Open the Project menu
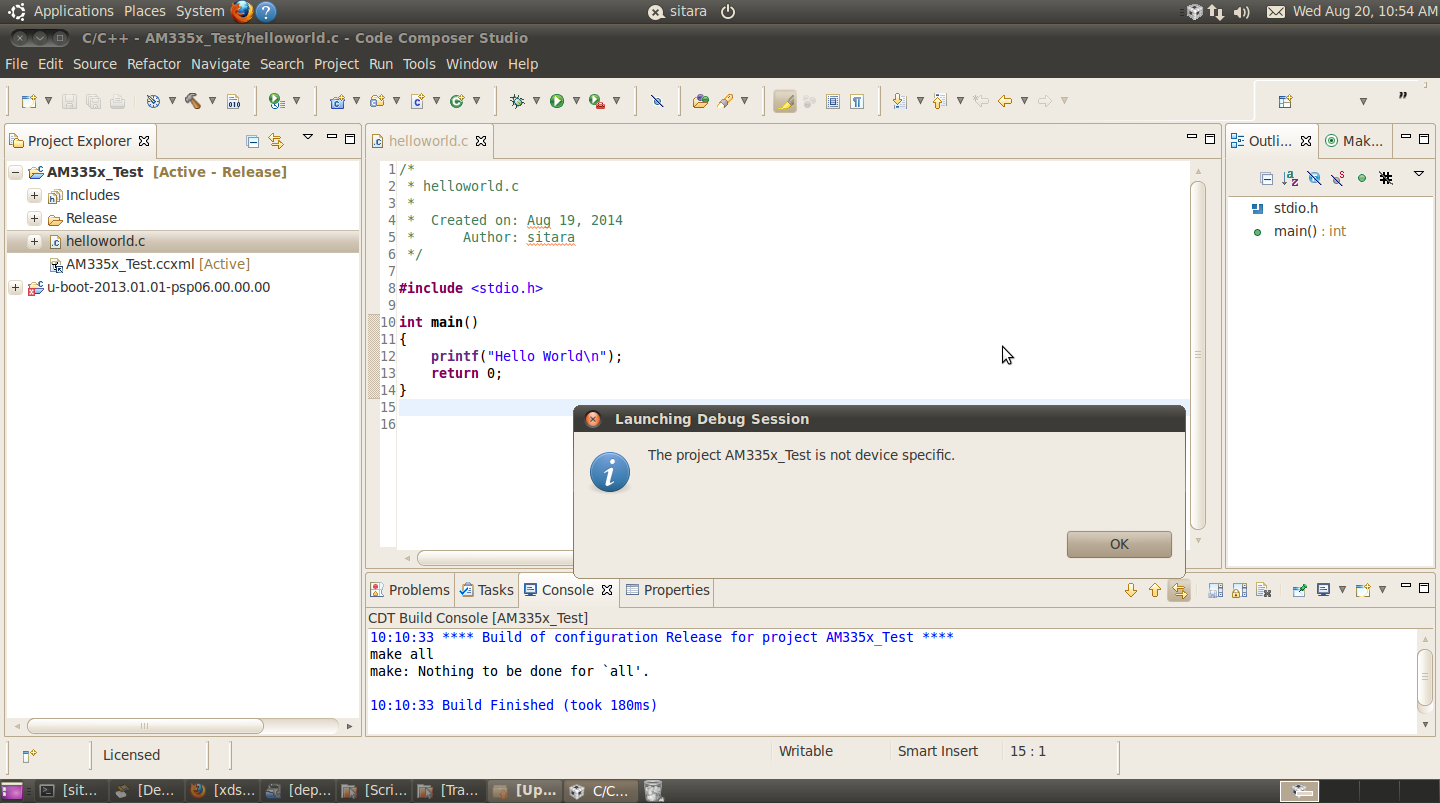The height and width of the screenshot is (803, 1440). click(x=336, y=64)
